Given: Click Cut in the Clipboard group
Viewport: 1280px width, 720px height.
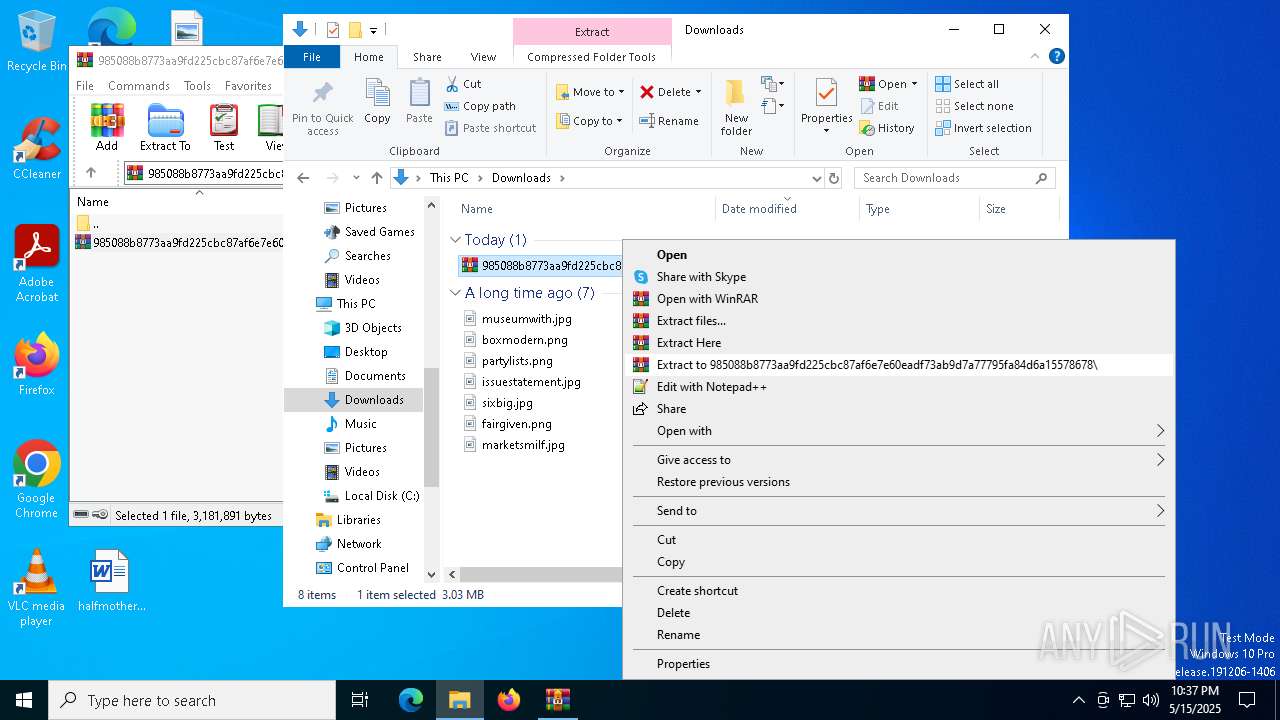Looking at the screenshot, I should (x=463, y=84).
